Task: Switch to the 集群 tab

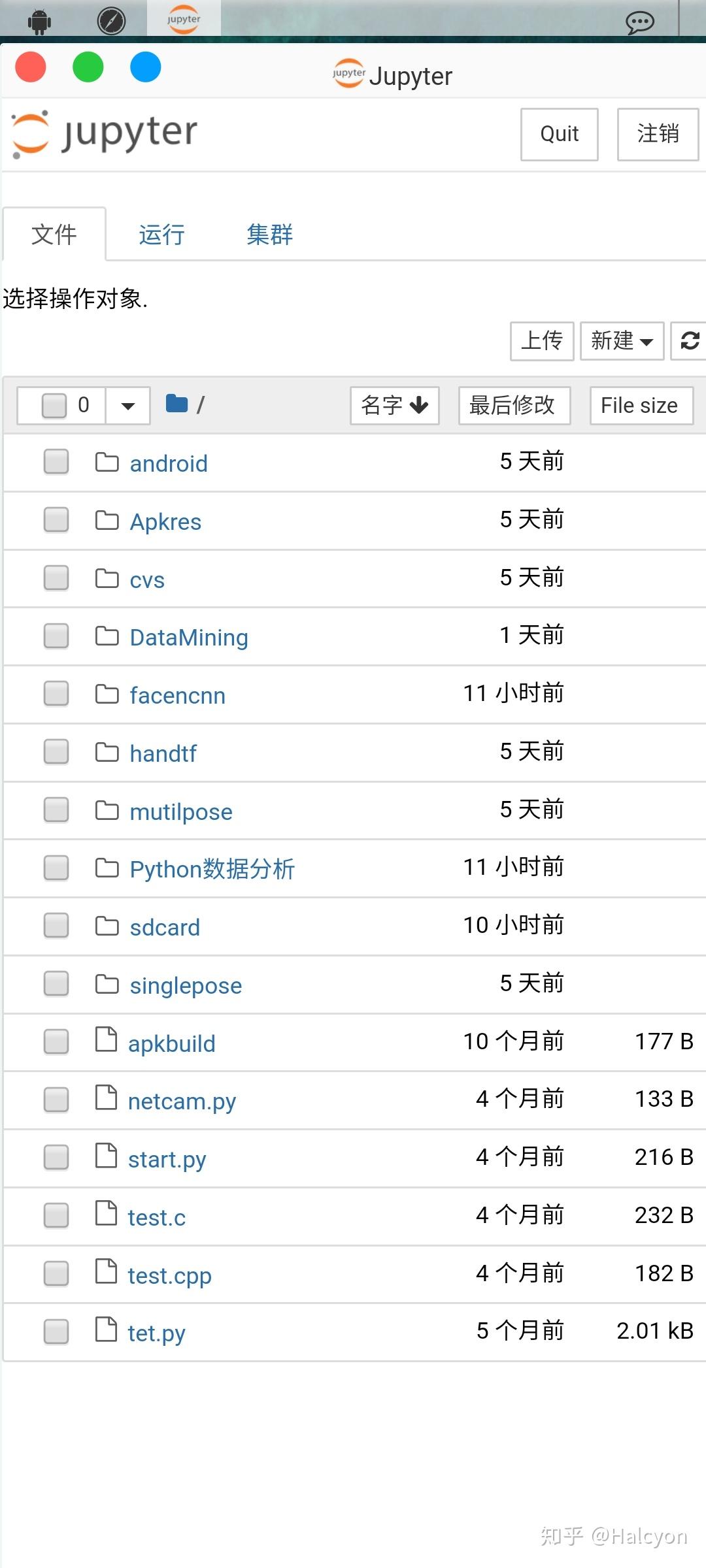Action: (269, 235)
